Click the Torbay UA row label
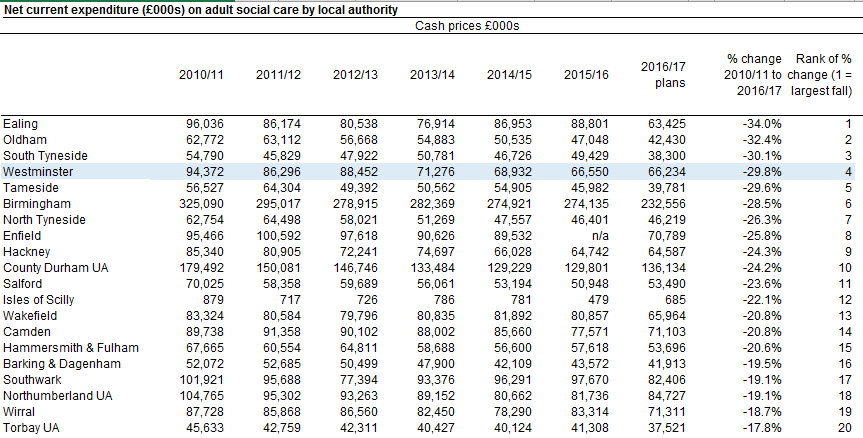 click(x=32, y=428)
